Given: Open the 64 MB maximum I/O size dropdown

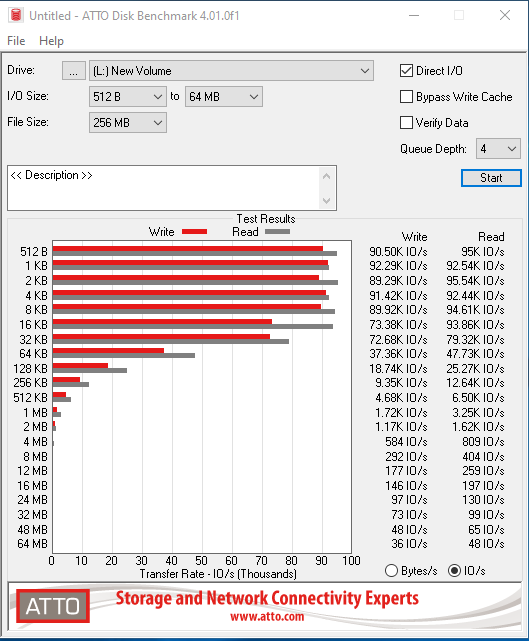Looking at the screenshot, I should (x=224, y=97).
